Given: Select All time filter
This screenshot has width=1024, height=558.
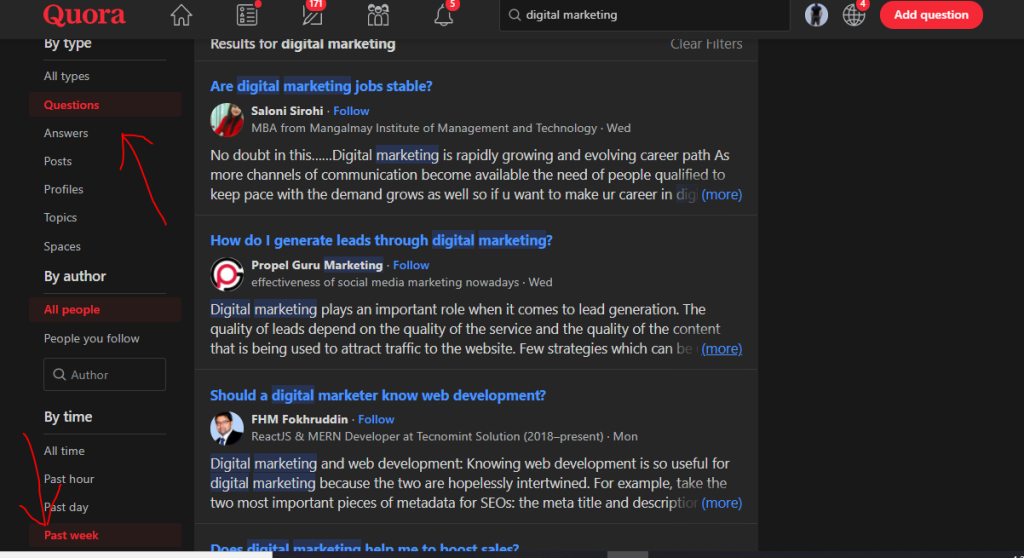Looking at the screenshot, I should click(64, 451).
